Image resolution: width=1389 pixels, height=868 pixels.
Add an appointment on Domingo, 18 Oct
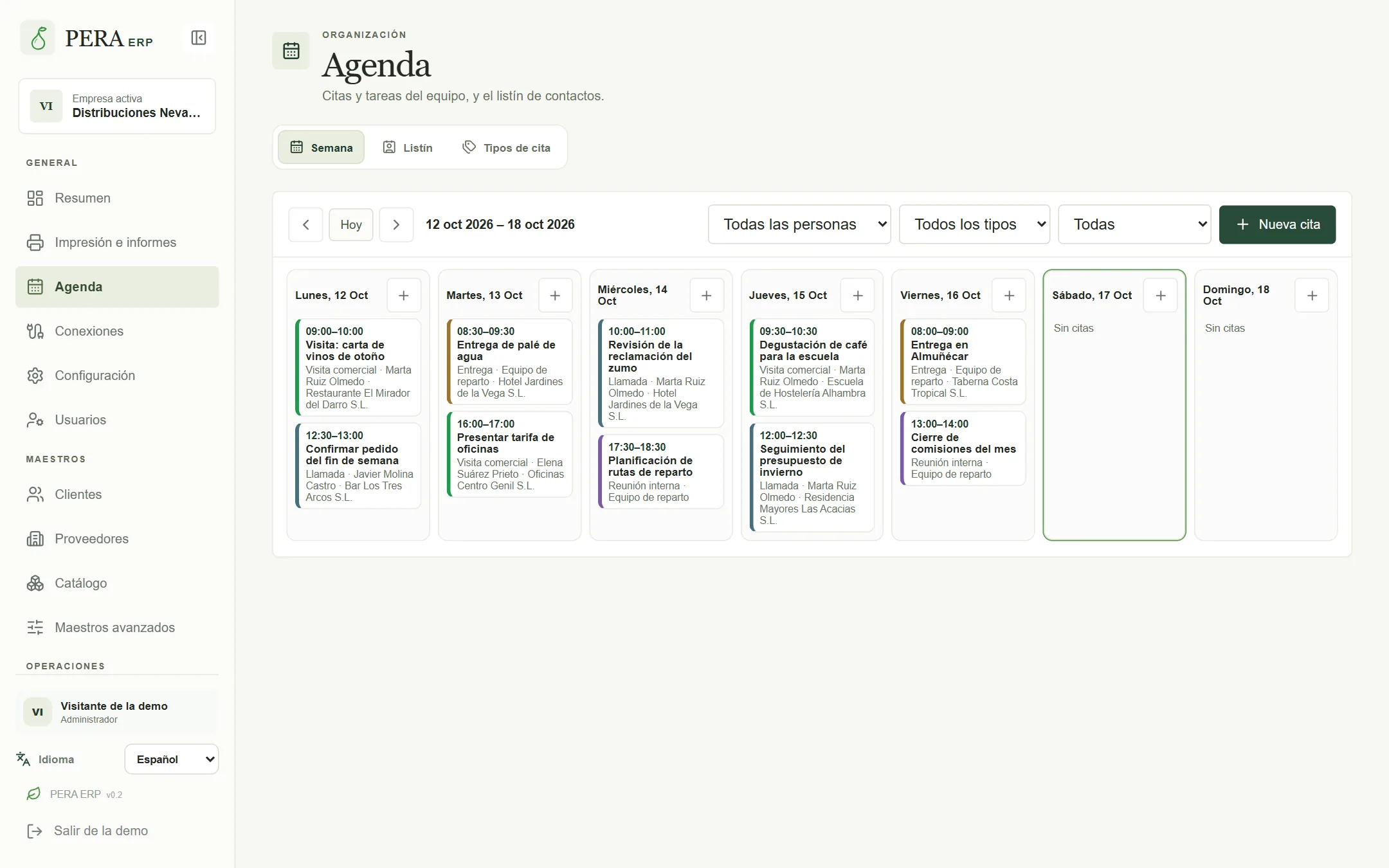[1312, 295]
